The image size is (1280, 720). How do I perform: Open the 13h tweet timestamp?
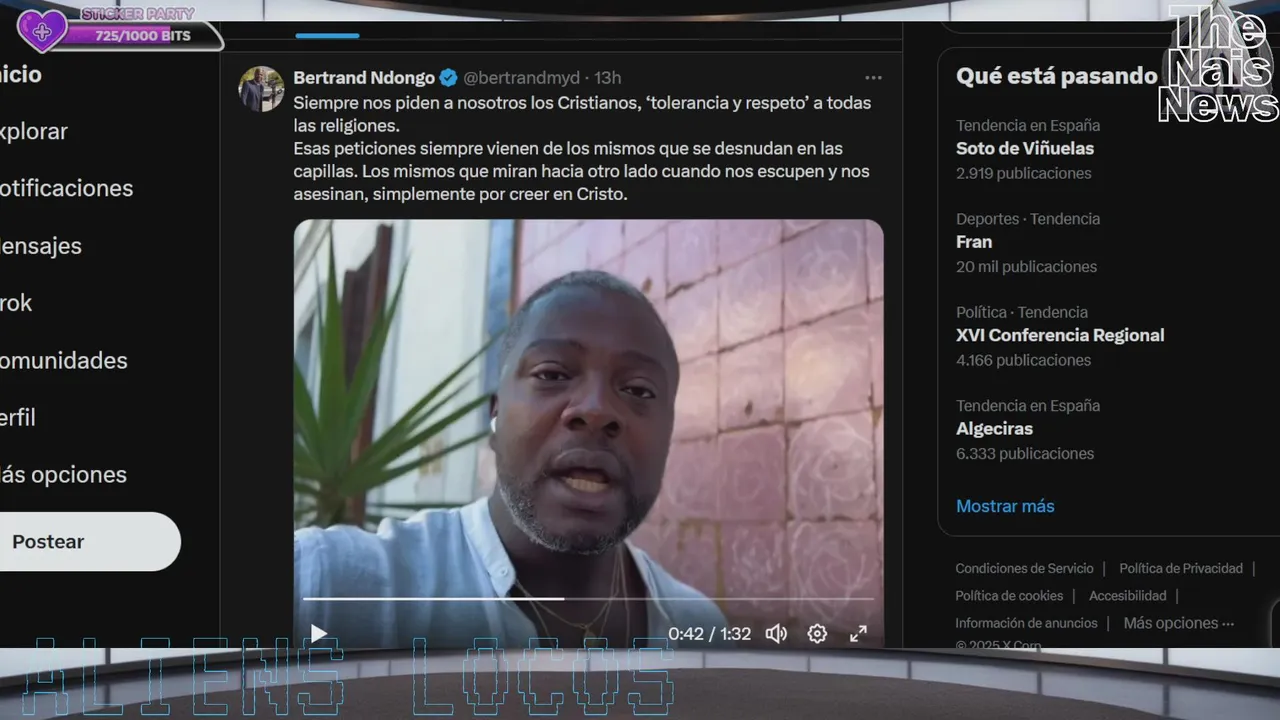tap(608, 78)
